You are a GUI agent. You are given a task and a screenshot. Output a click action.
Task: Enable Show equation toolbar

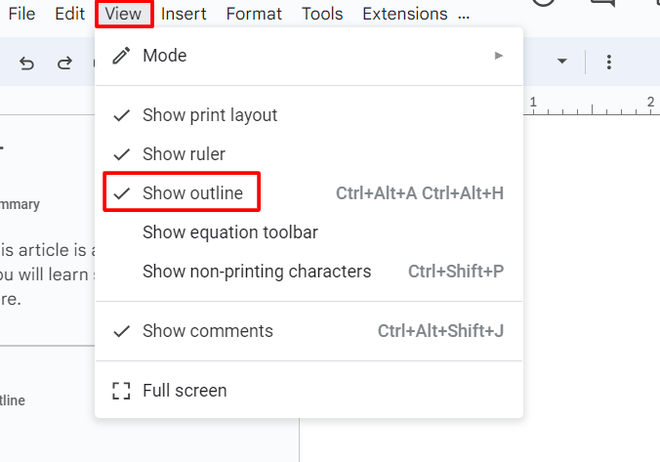230,232
